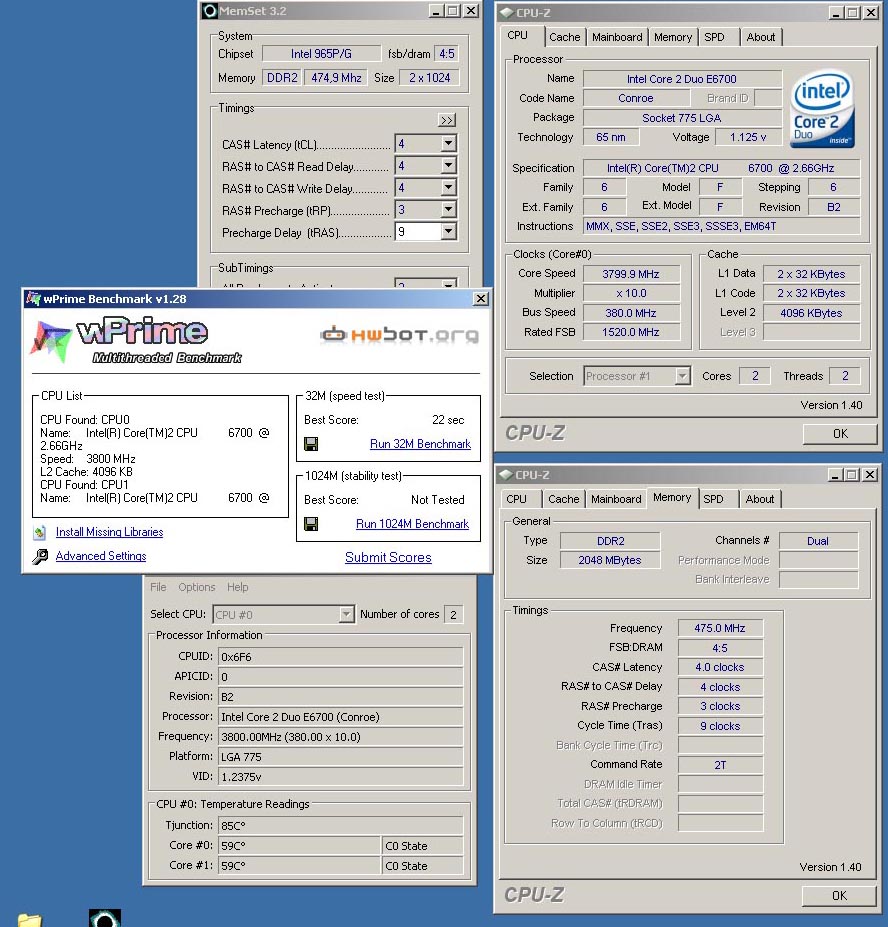888x927 pixels.
Task: Open the RAS# Precharge (tRP) dropdown
Action: (x=448, y=209)
